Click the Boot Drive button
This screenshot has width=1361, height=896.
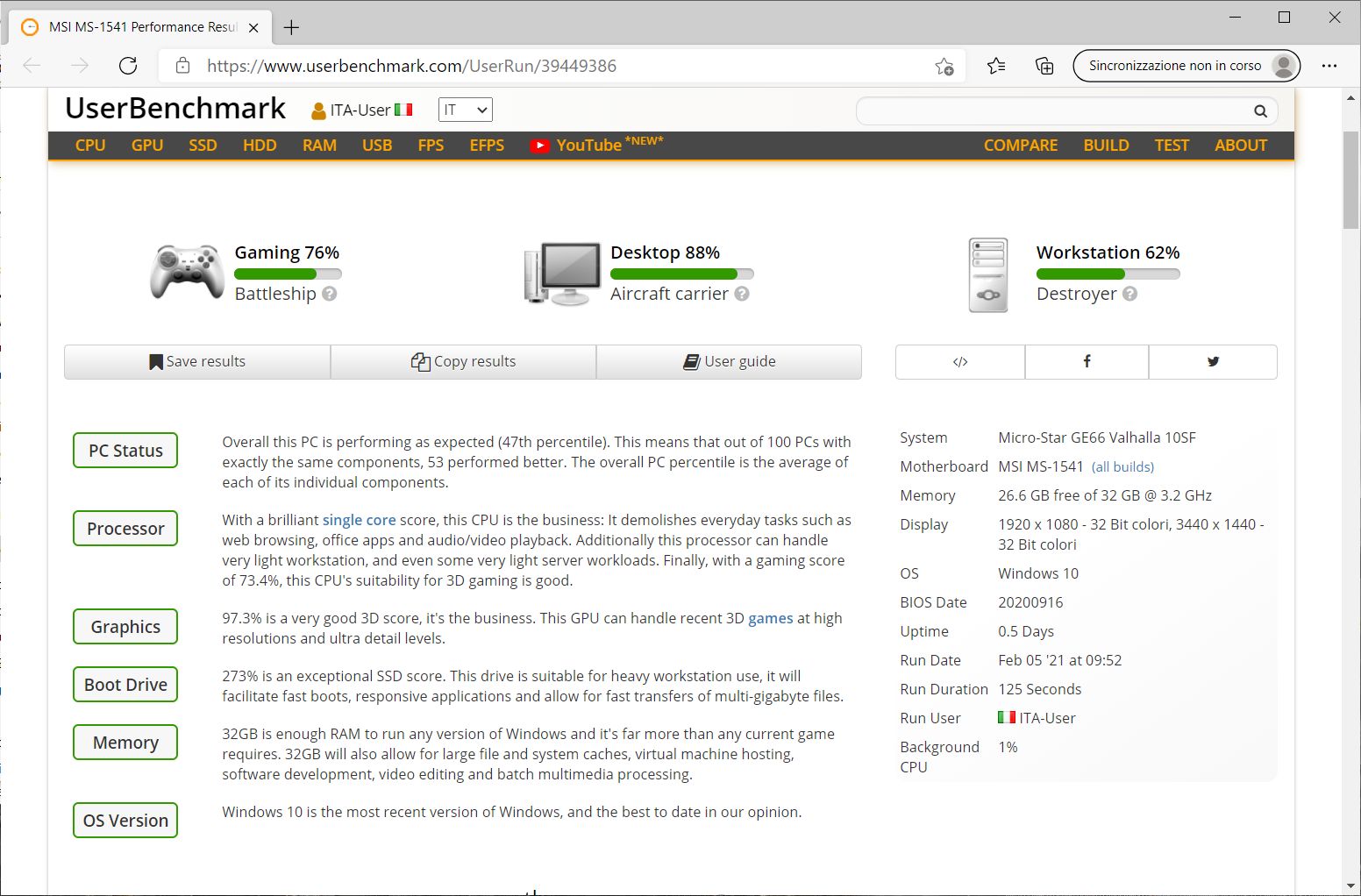click(x=125, y=685)
